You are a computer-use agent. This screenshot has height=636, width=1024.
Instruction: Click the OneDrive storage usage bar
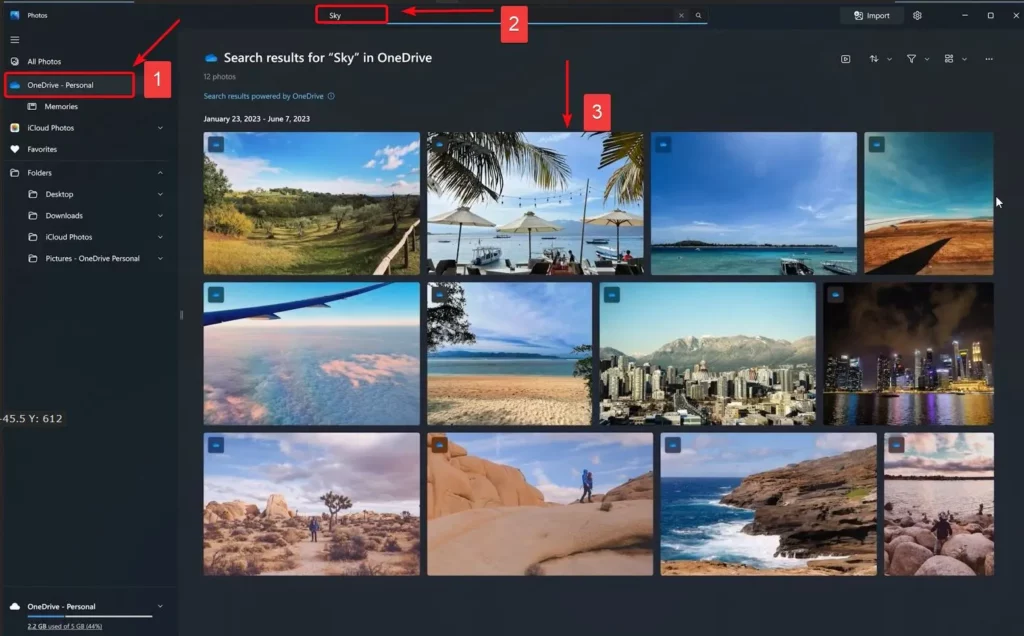[89, 616]
